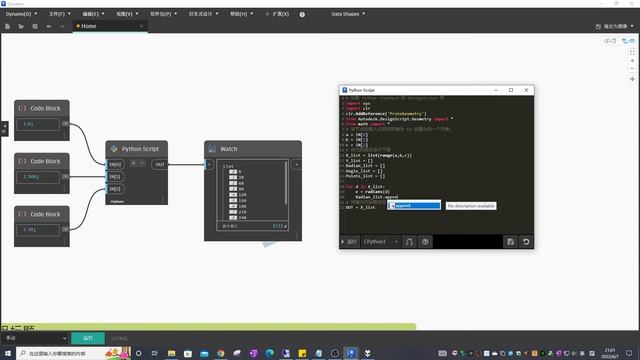The width and height of the screenshot is (640, 360).
Task: Click the help icon in Python editor
Action: coord(425,242)
